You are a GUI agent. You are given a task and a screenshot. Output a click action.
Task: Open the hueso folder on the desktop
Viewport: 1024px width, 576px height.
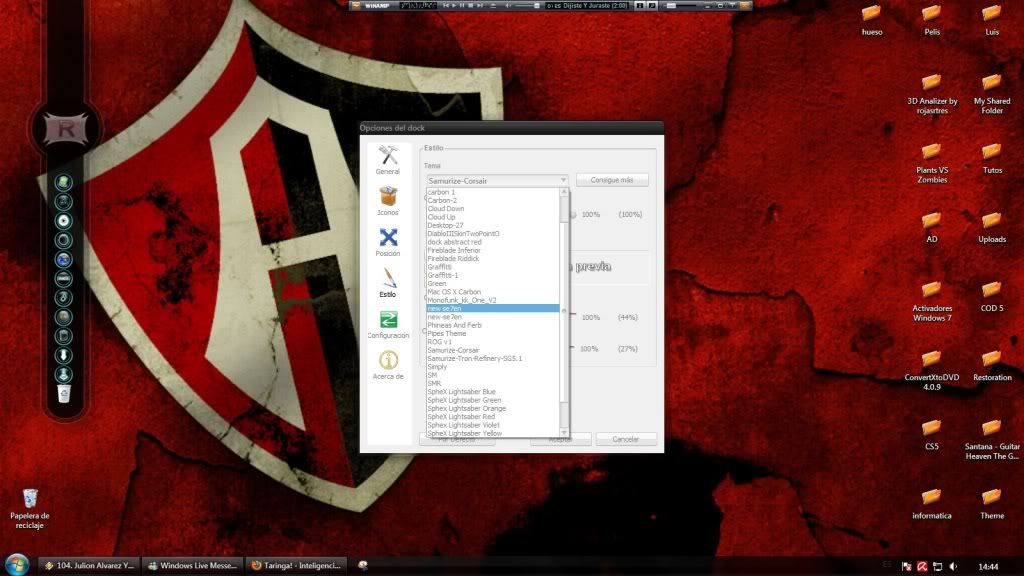(872, 20)
